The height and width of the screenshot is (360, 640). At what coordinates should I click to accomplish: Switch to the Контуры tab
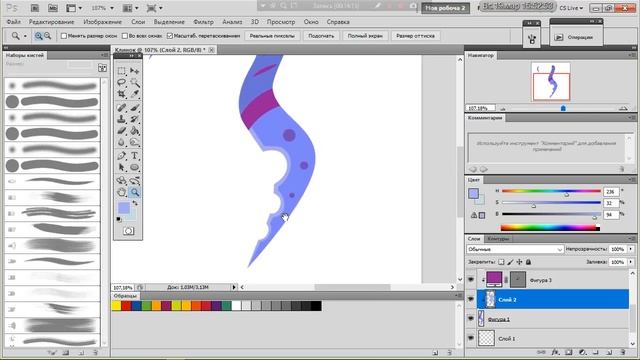[498, 239]
